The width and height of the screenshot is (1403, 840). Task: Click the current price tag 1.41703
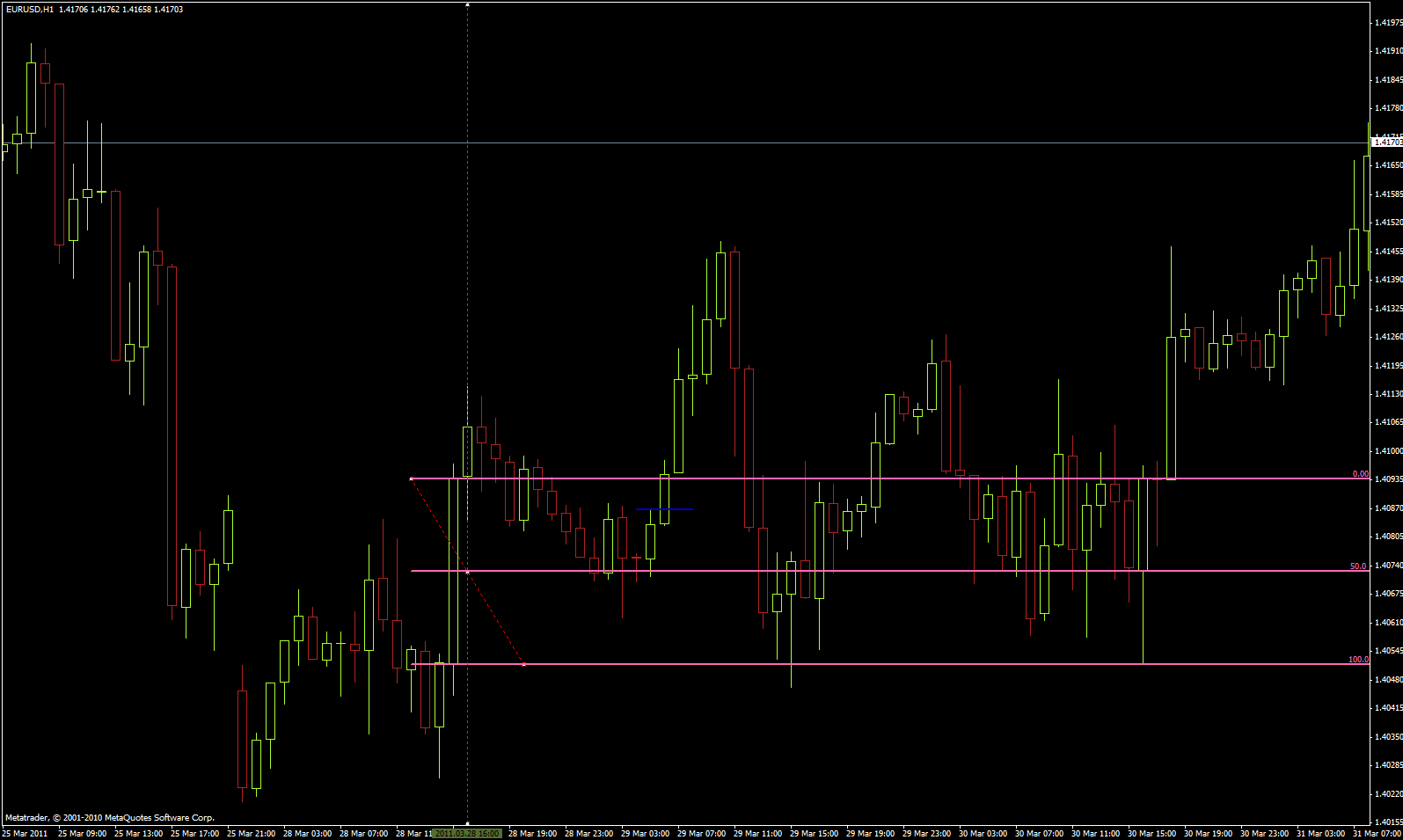[x=1388, y=142]
